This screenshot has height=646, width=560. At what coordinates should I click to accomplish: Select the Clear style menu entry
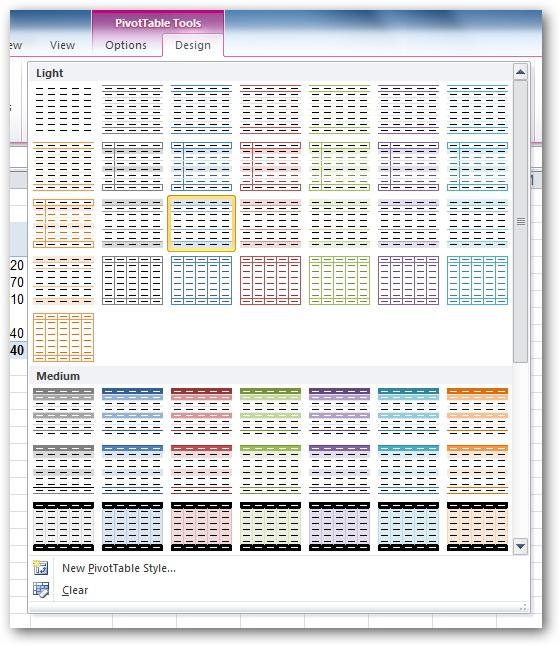click(75, 590)
